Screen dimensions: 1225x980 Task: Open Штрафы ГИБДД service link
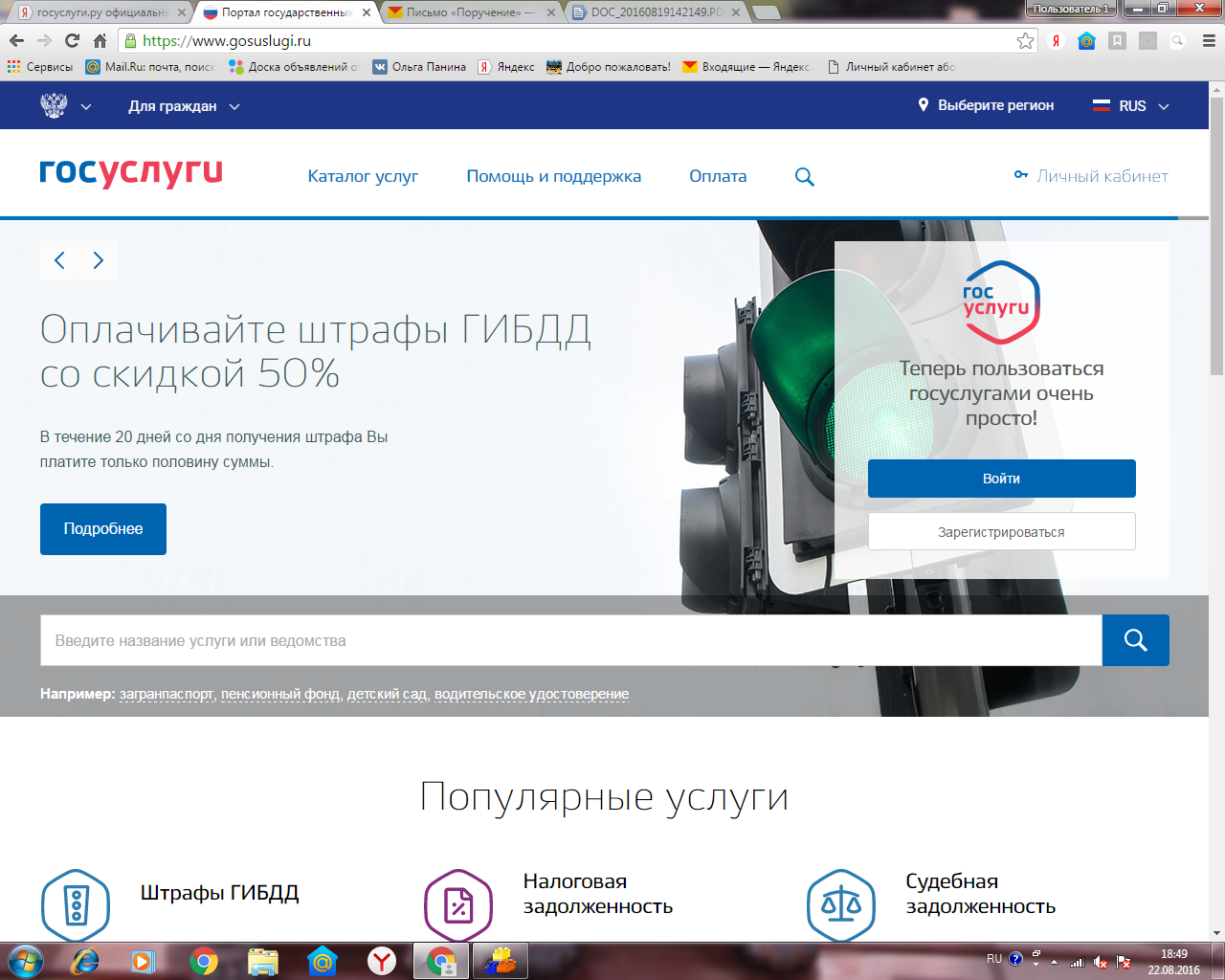tap(220, 893)
